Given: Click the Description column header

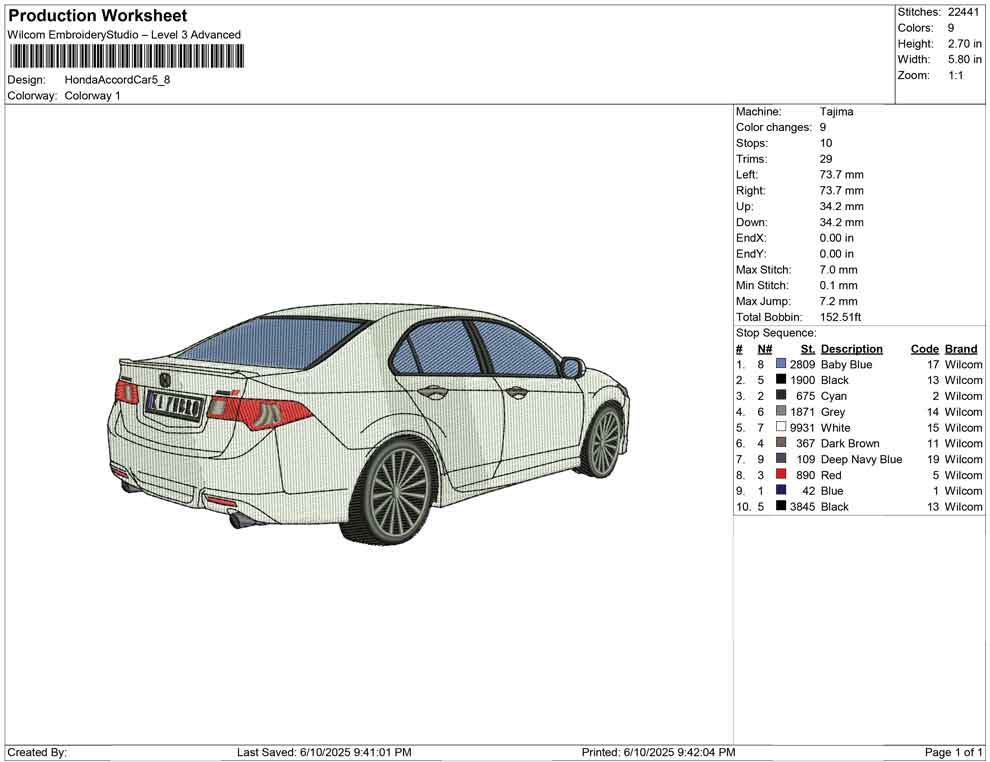Looking at the screenshot, I should point(851,349).
